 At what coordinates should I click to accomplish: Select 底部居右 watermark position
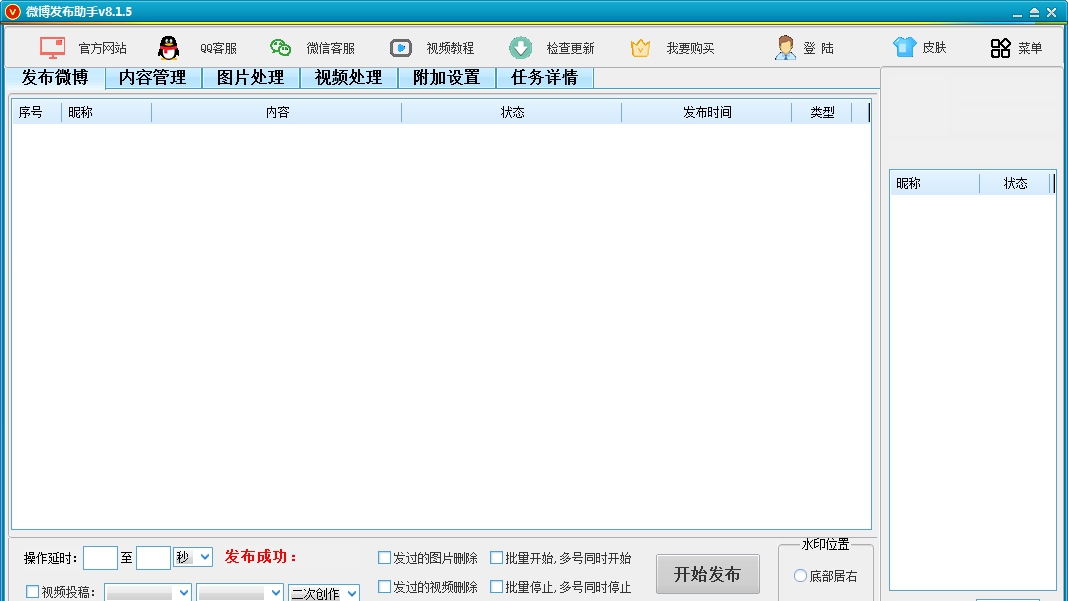click(x=799, y=575)
